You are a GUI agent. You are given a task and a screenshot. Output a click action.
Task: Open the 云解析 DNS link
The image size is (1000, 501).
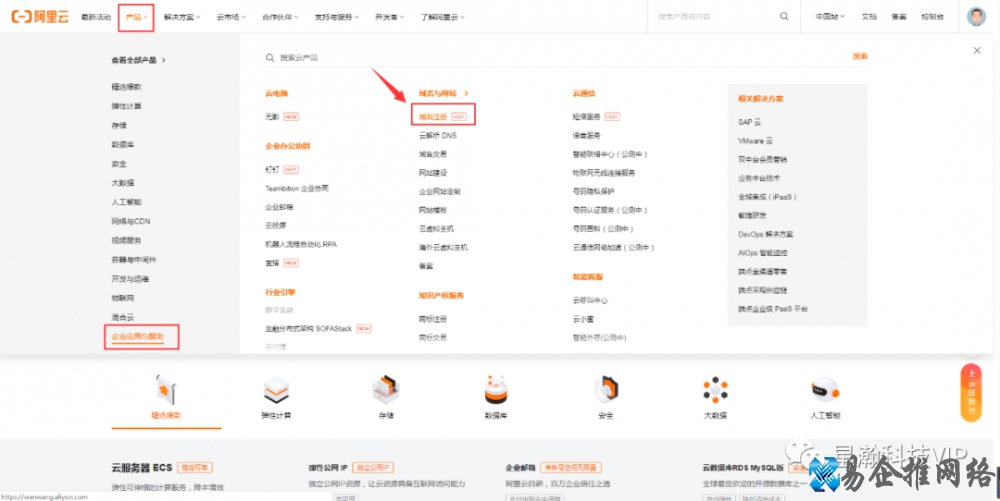pos(437,135)
